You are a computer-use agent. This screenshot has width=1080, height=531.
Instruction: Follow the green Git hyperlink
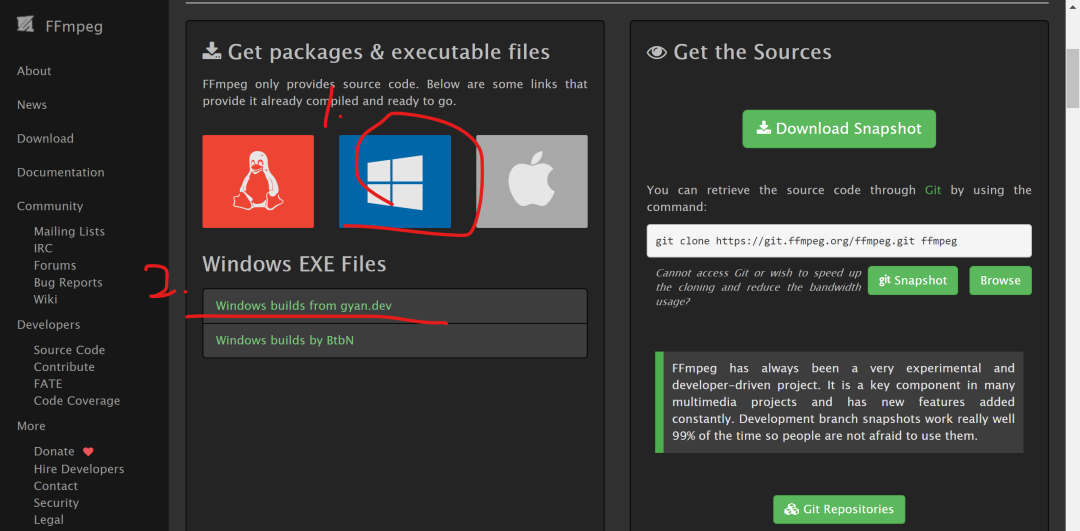(x=933, y=190)
